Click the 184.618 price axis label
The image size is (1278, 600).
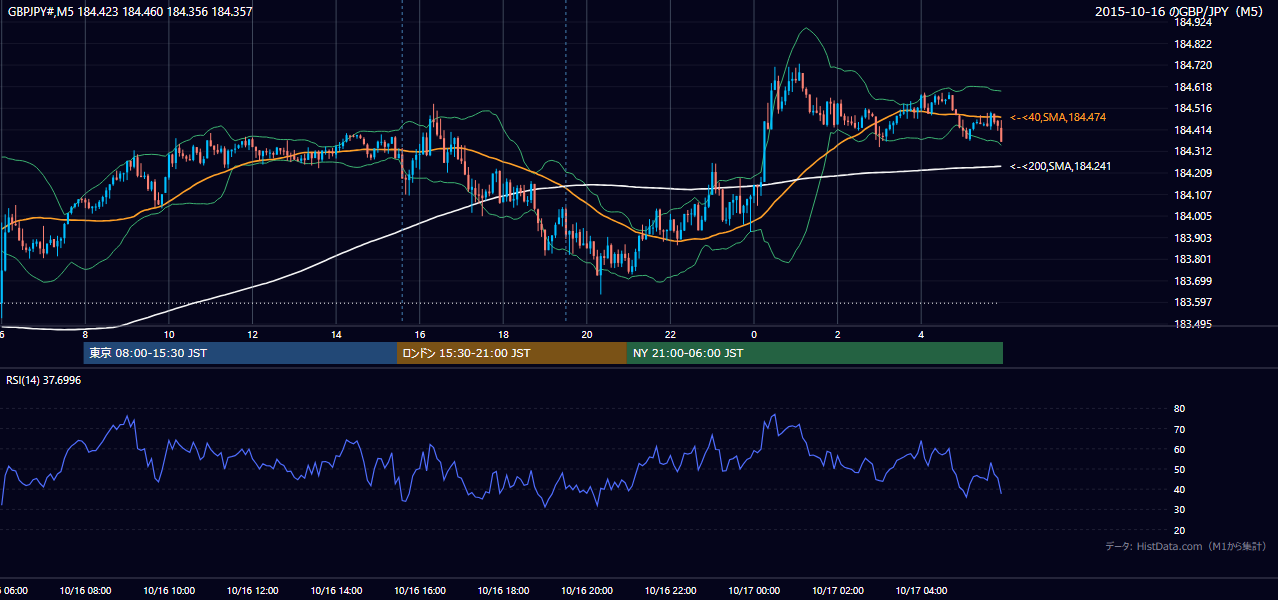pos(1193,87)
